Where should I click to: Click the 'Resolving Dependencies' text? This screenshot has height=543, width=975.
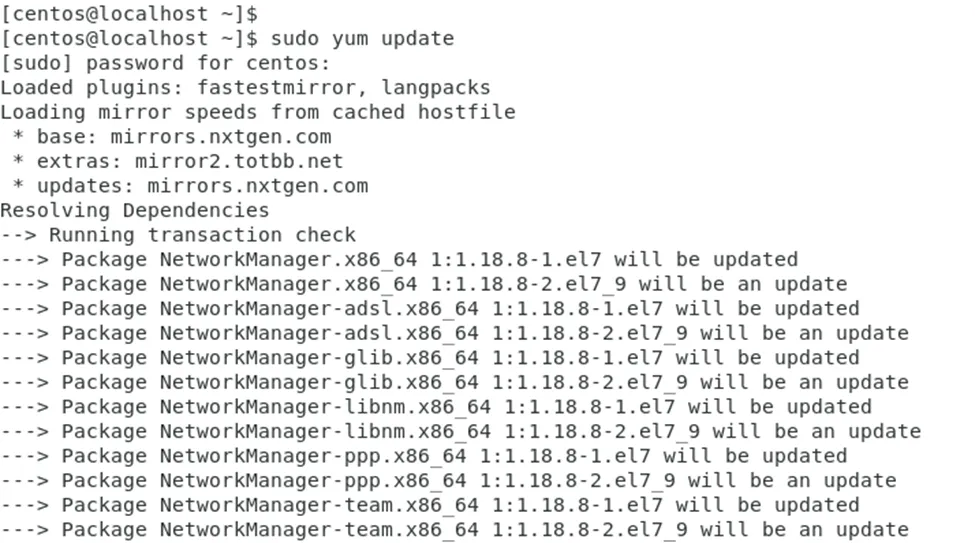pos(134,210)
